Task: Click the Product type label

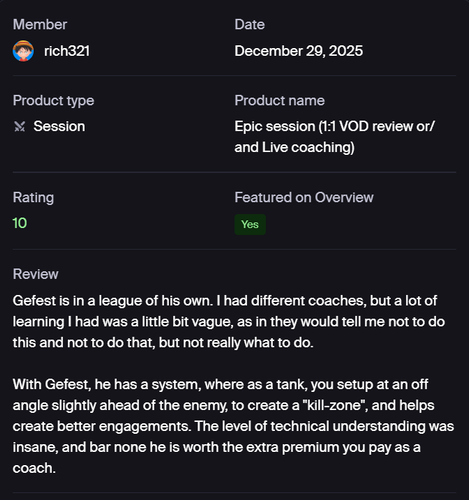Action: click(x=53, y=101)
